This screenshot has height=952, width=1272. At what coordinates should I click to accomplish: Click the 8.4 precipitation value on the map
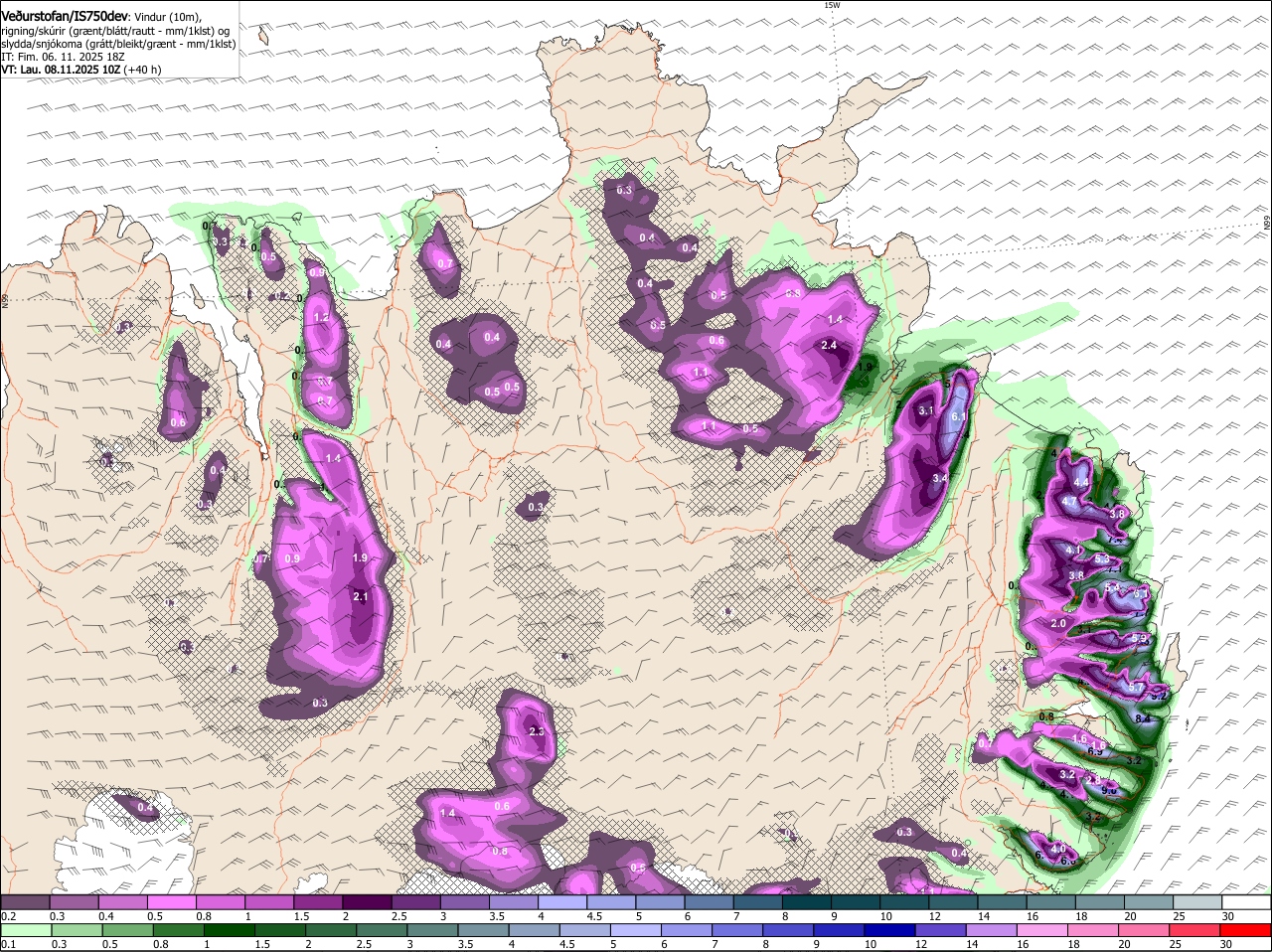pyautogui.click(x=1142, y=718)
